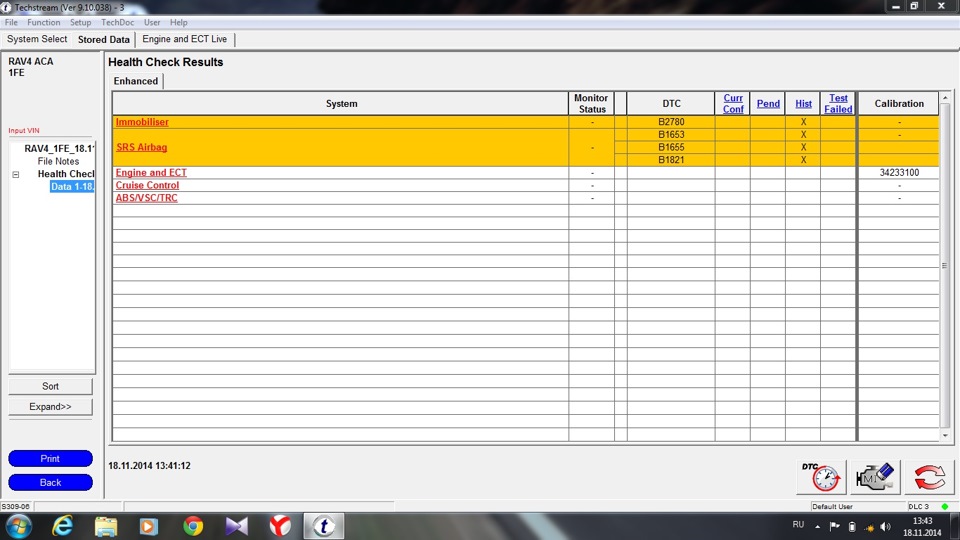Switch to Engine and ECT Live tab
The height and width of the screenshot is (540, 960).
tap(184, 39)
